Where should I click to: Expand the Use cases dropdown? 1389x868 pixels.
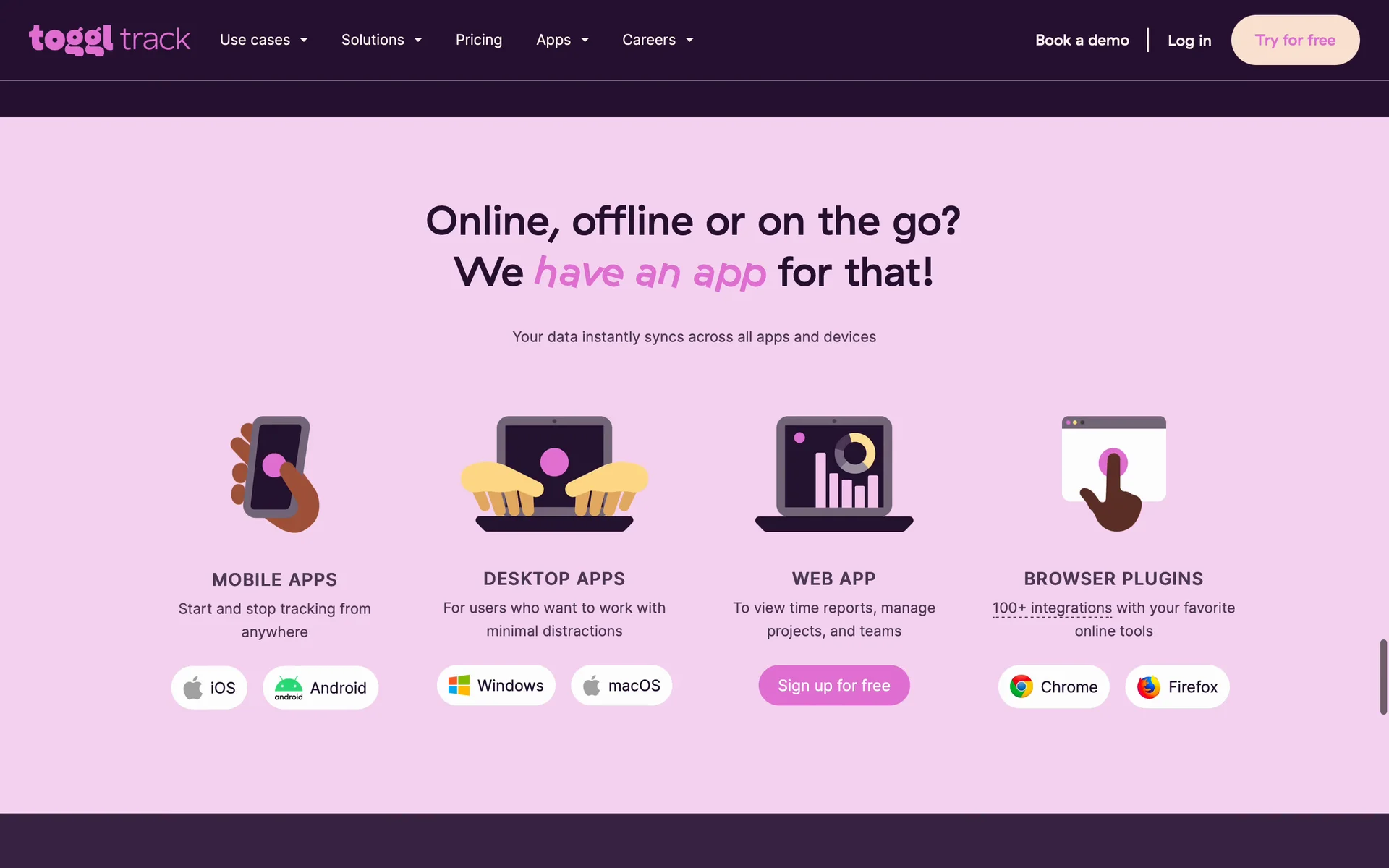click(264, 40)
